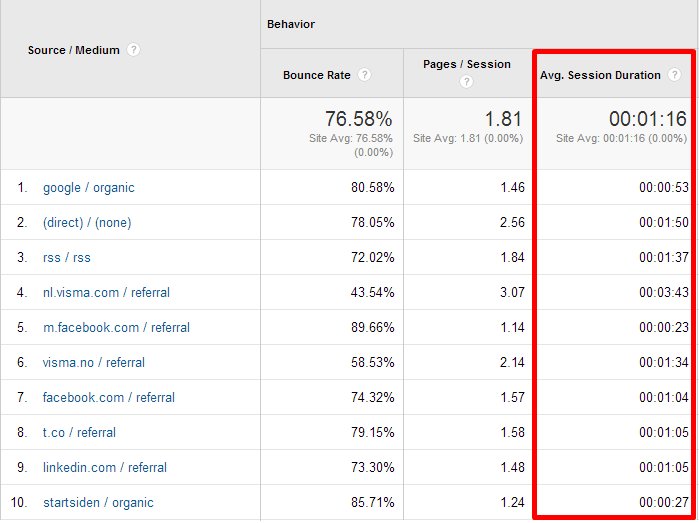Click pages per session value 1.58
Viewport: 699px width, 523px height.
coord(512,432)
